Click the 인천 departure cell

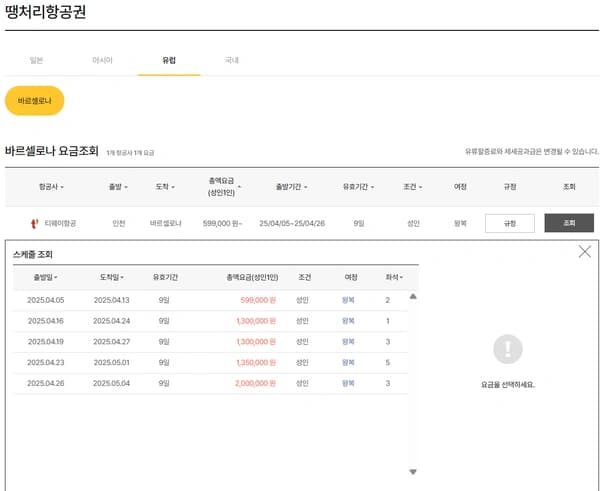(x=119, y=223)
